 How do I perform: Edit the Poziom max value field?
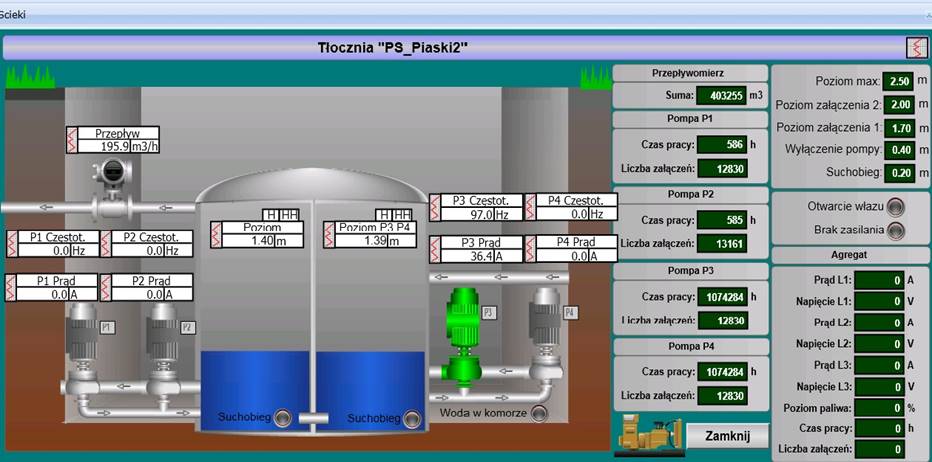click(x=899, y=81)
